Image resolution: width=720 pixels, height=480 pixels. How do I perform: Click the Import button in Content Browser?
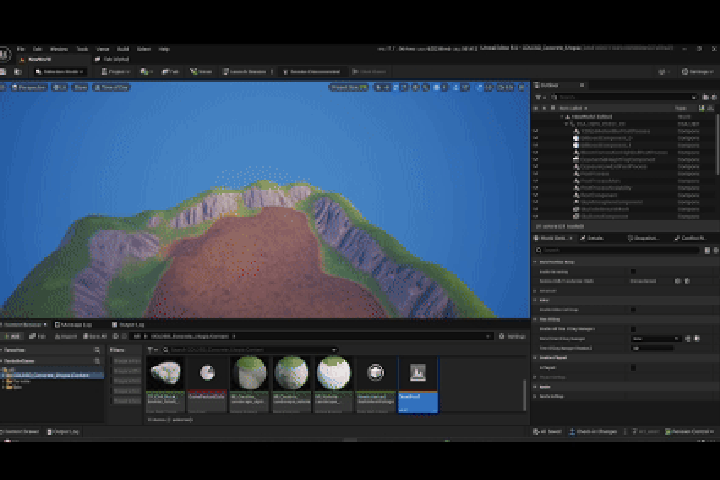[66, 336]
